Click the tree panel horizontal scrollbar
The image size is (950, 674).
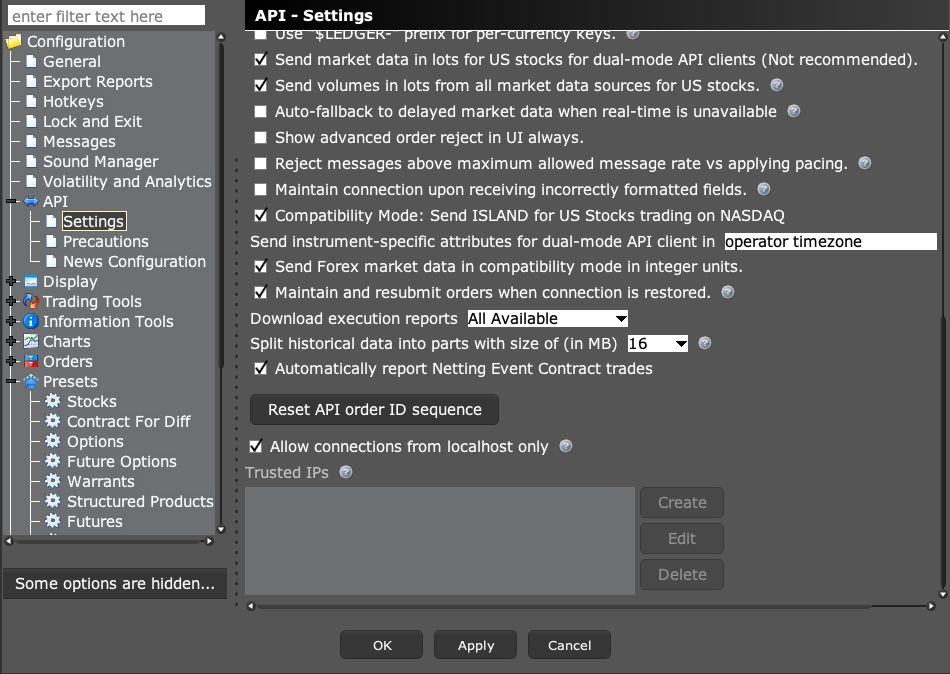click(109, 541)
